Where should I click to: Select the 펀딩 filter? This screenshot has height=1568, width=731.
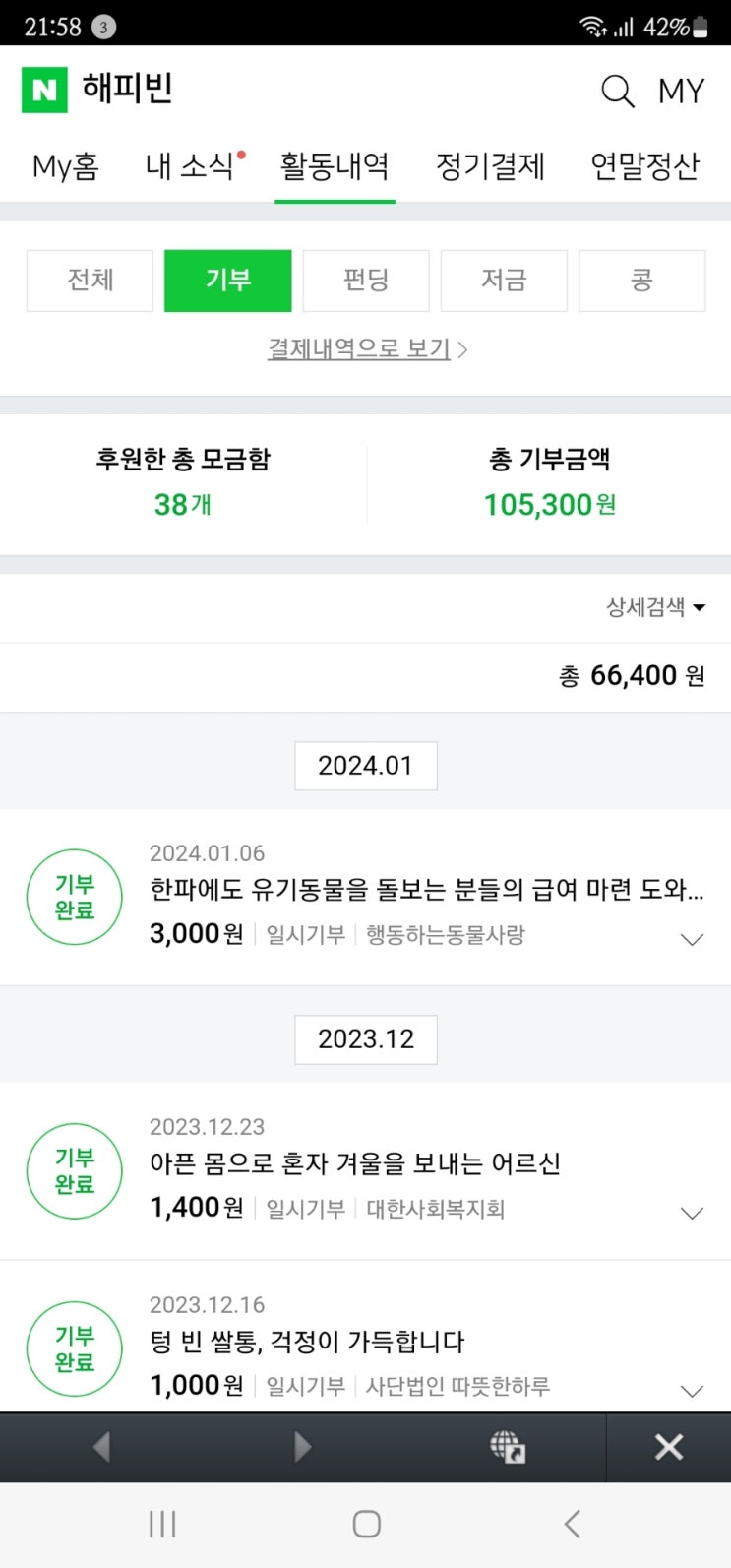366,281
